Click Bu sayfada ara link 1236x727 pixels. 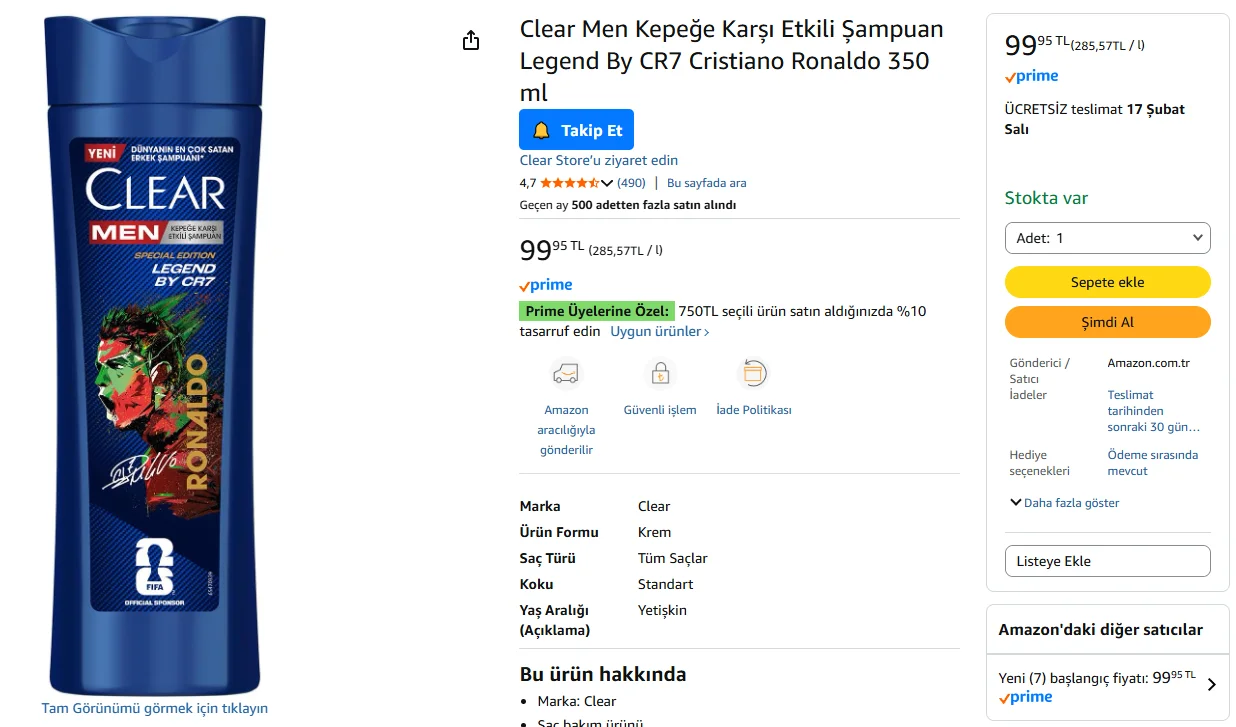[706, 183]
